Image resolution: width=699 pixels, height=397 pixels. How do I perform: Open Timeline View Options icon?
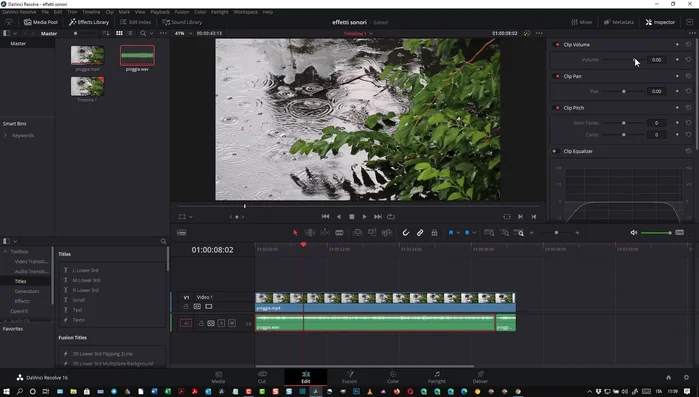[x=181, y=233]
